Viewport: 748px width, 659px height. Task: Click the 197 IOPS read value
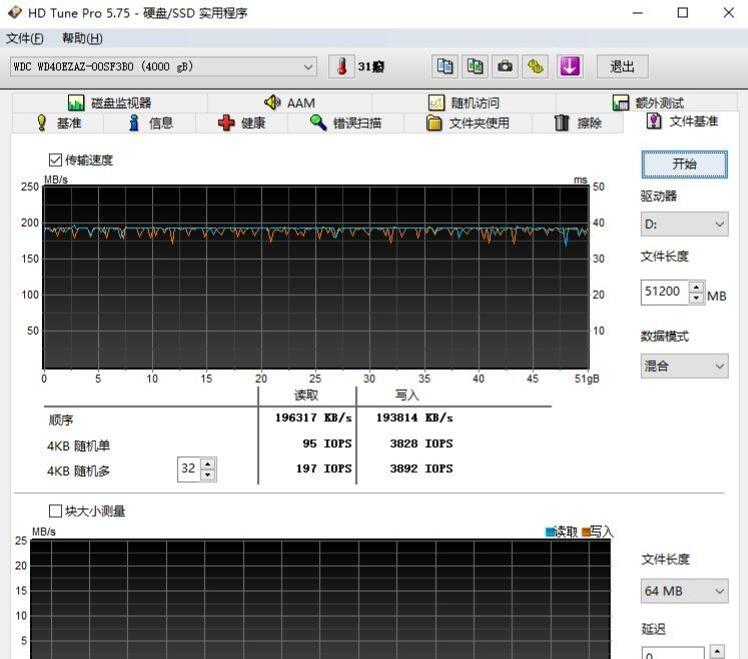323,469
